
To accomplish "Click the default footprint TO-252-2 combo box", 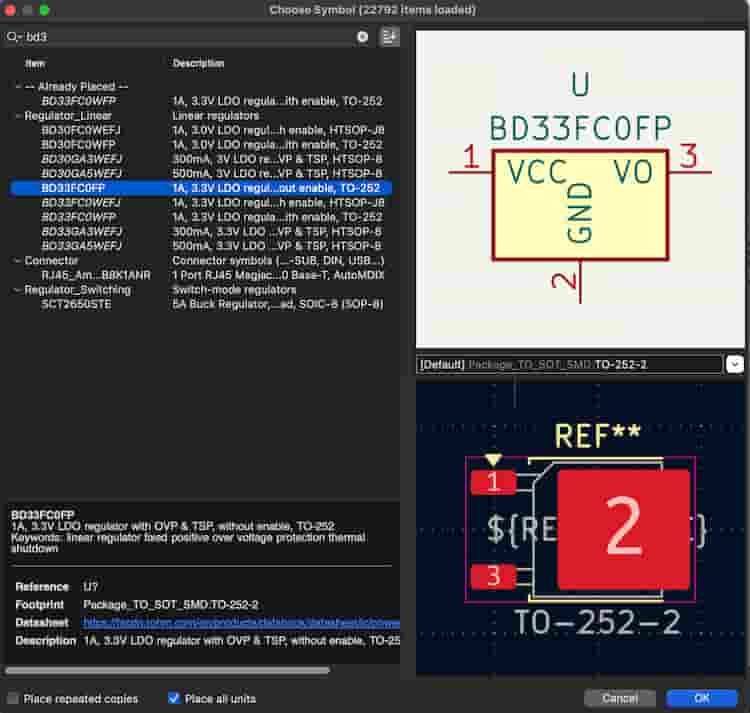I will point(569,364).
